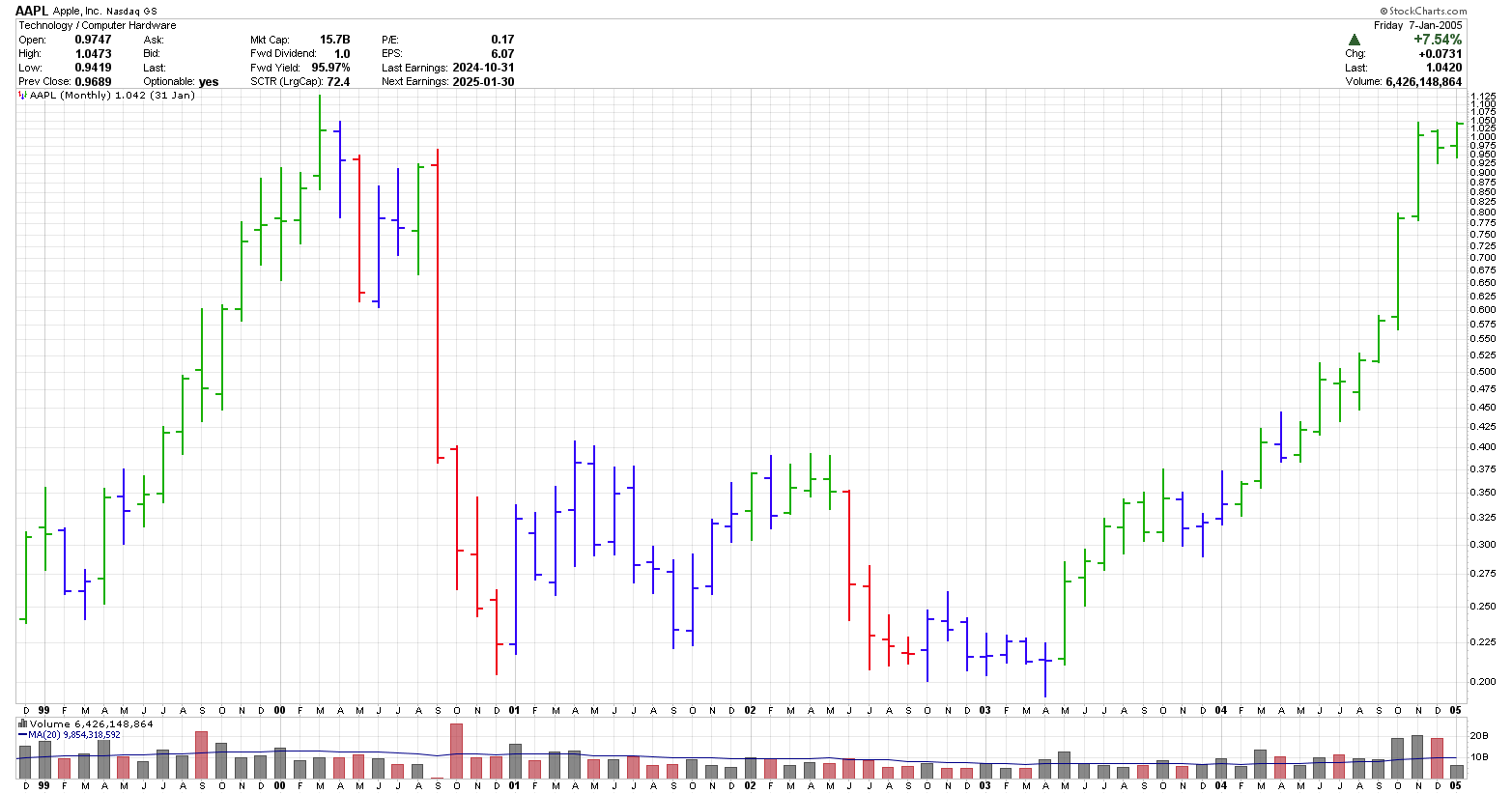Click 'Technology / Computer Hardware' sector text
Viewport: 1512px width, 794px height.
click(98, 25)
